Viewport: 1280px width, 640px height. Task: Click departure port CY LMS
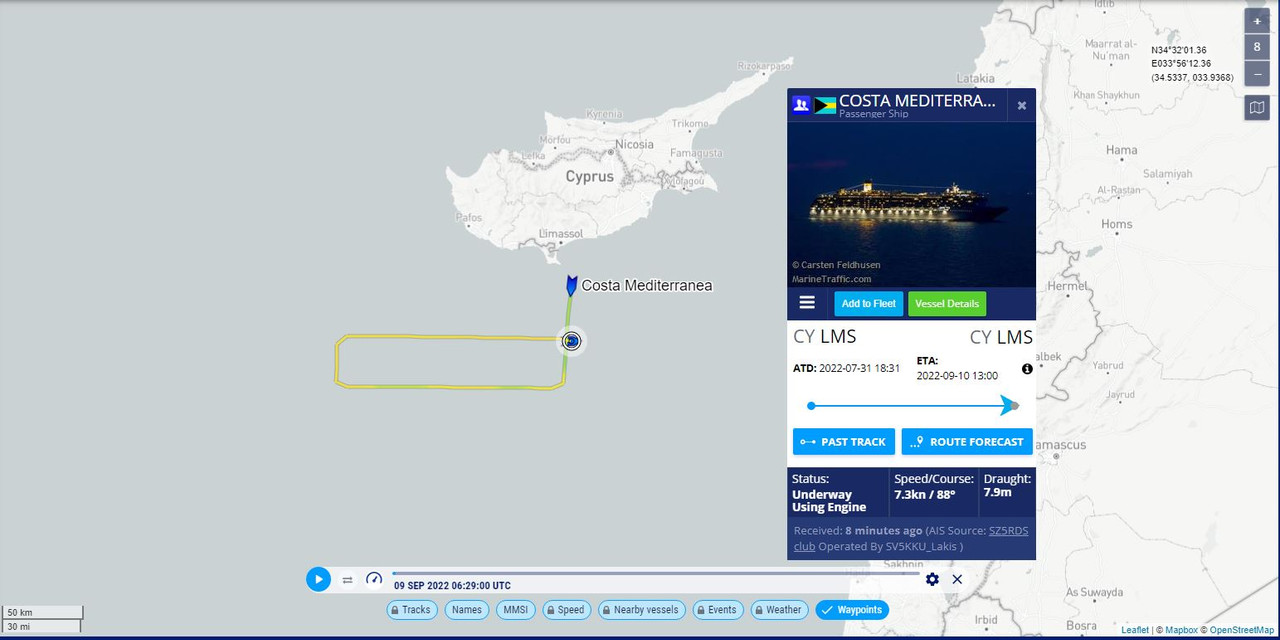825,337
